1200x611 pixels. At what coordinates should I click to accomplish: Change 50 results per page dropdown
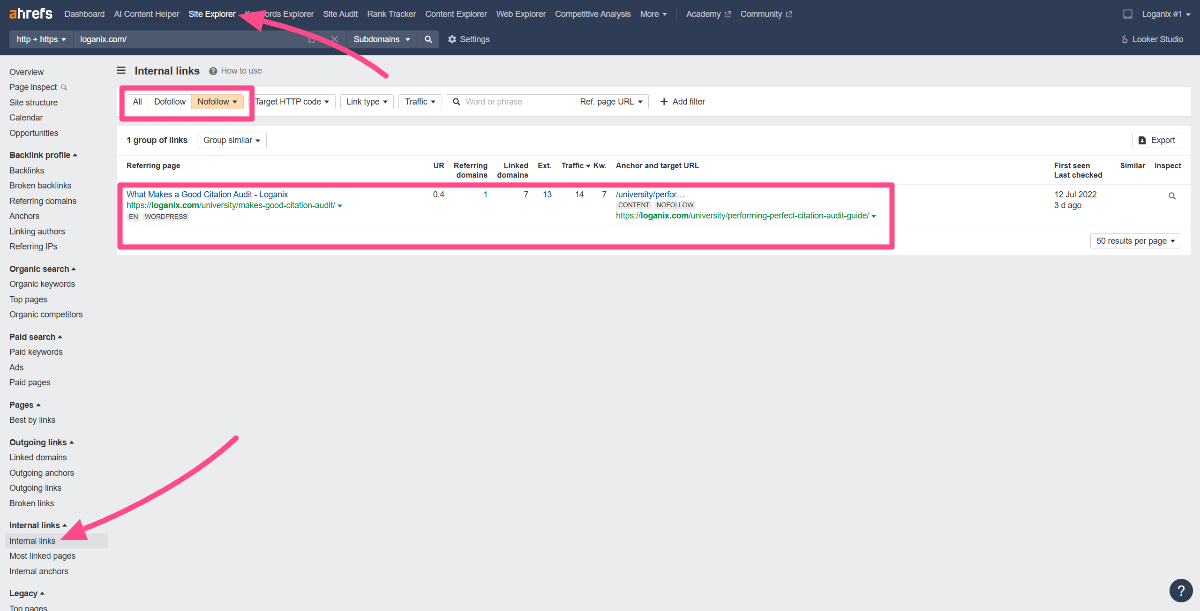tap(1135, 241)
